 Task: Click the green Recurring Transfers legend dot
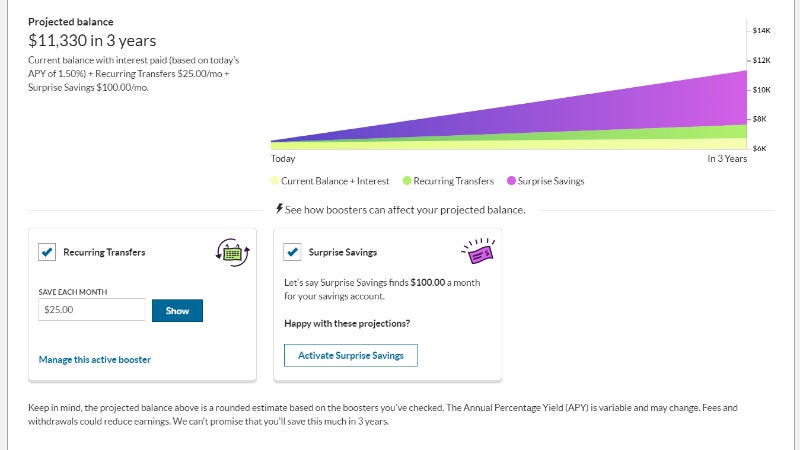point(407,181)
